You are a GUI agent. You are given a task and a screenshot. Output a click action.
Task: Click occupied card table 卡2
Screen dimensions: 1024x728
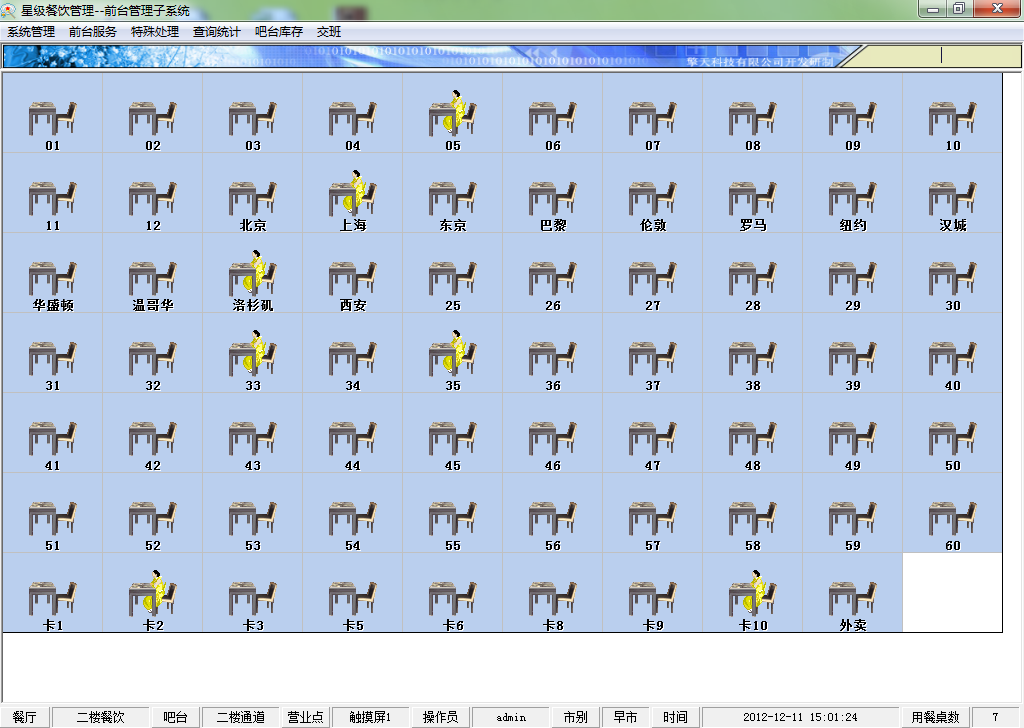pyautogui.click(x=153, y=594)
